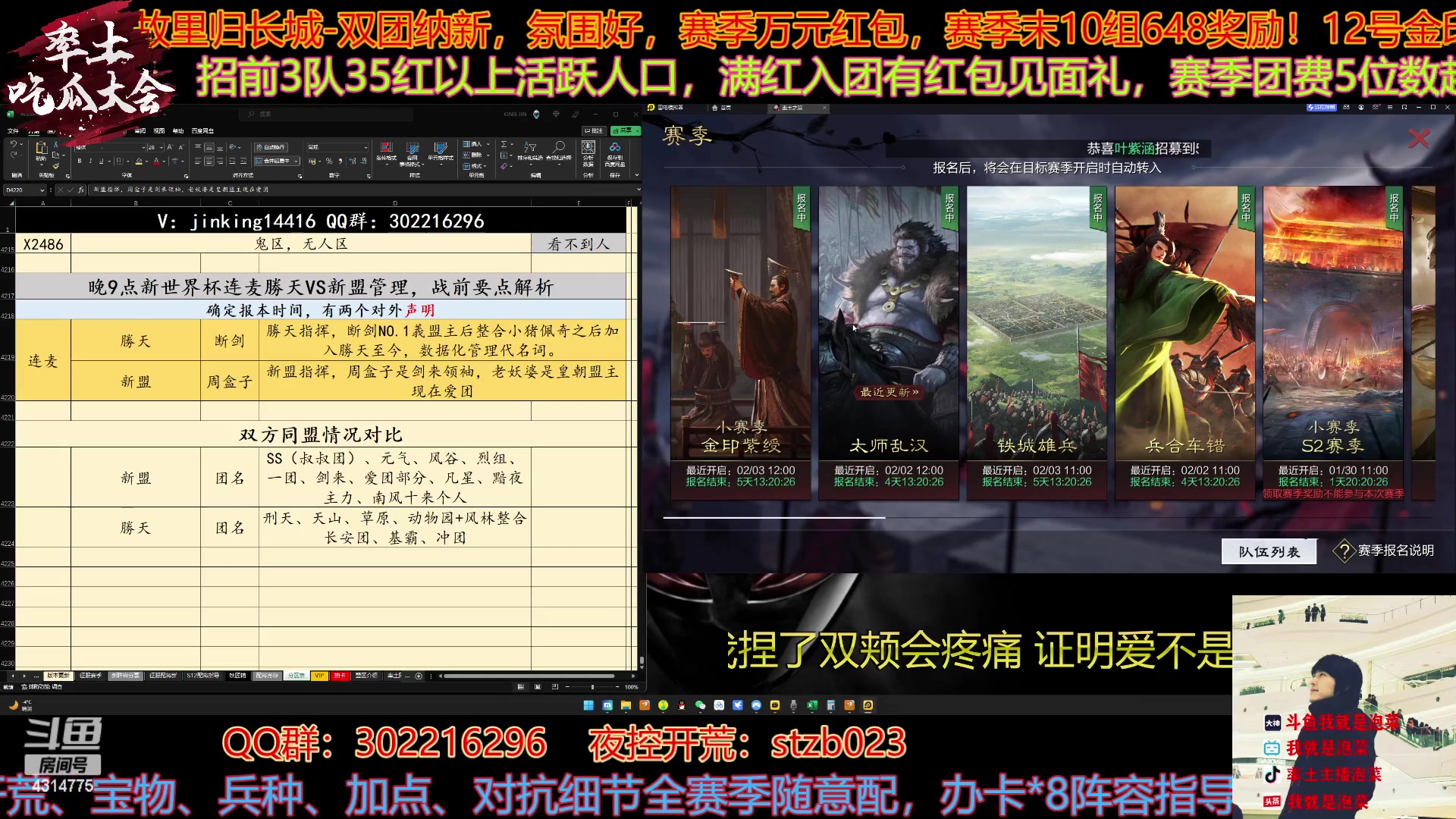Open 赛季报名说明 help with question mark icon

tap(1385, 551)
